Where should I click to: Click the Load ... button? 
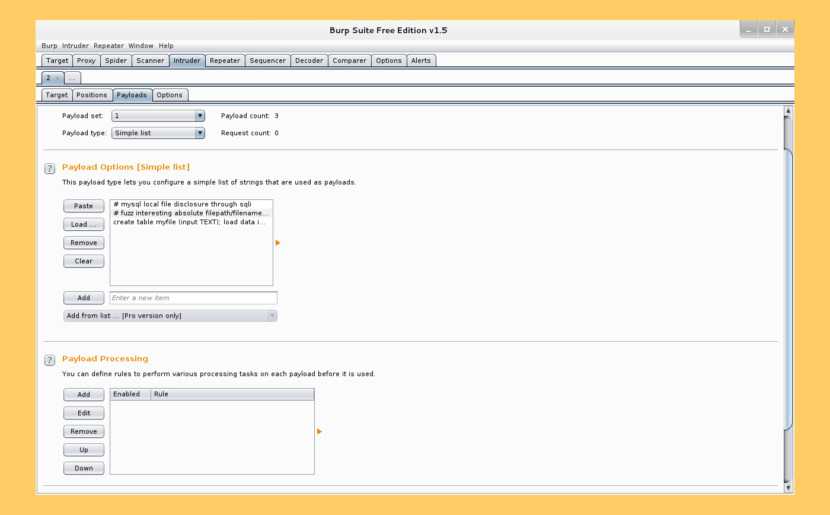click(84, 224)
